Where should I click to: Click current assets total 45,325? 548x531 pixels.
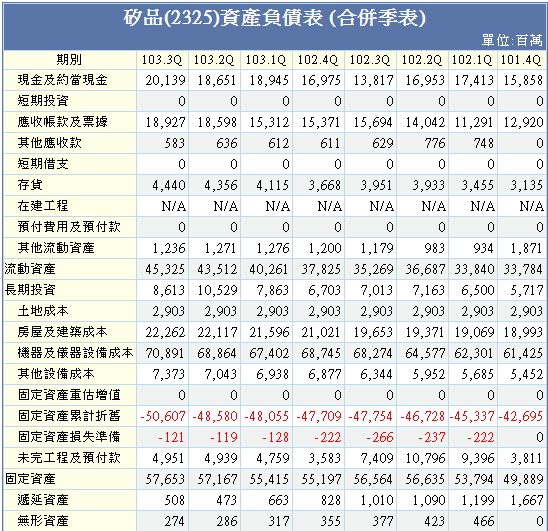[165, 269]
